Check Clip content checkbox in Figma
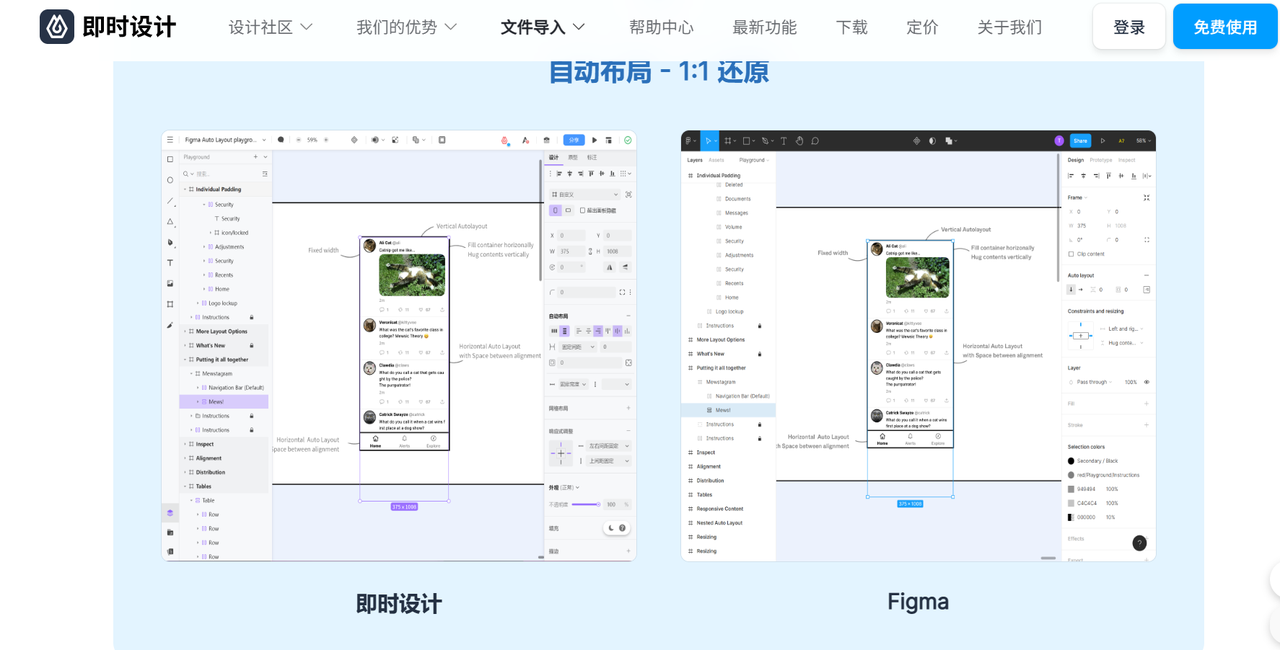Image resolution: width=1280 pixels, height=650 pixels. coord(1072,254)
